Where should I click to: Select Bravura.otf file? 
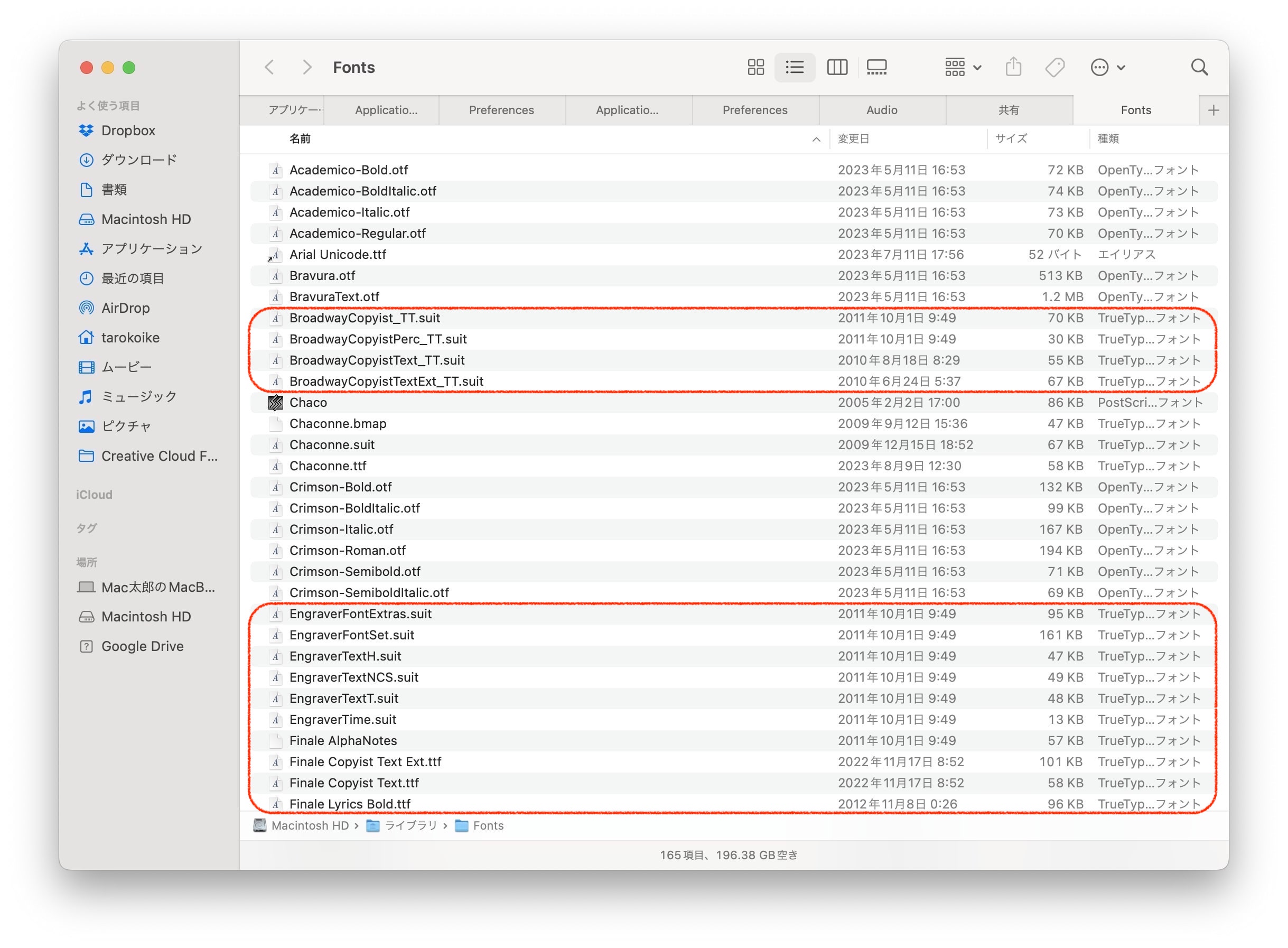734,276
